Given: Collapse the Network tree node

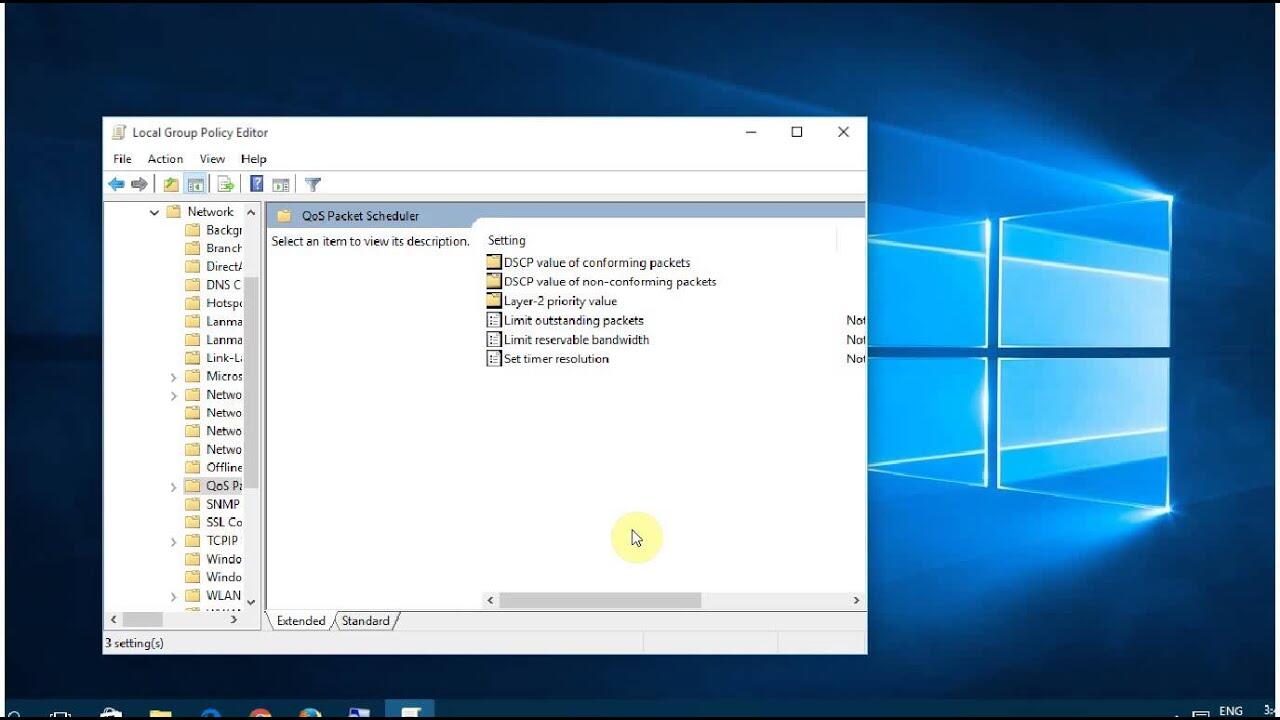Looking at the screenshot, I should [x=154, y=212].
